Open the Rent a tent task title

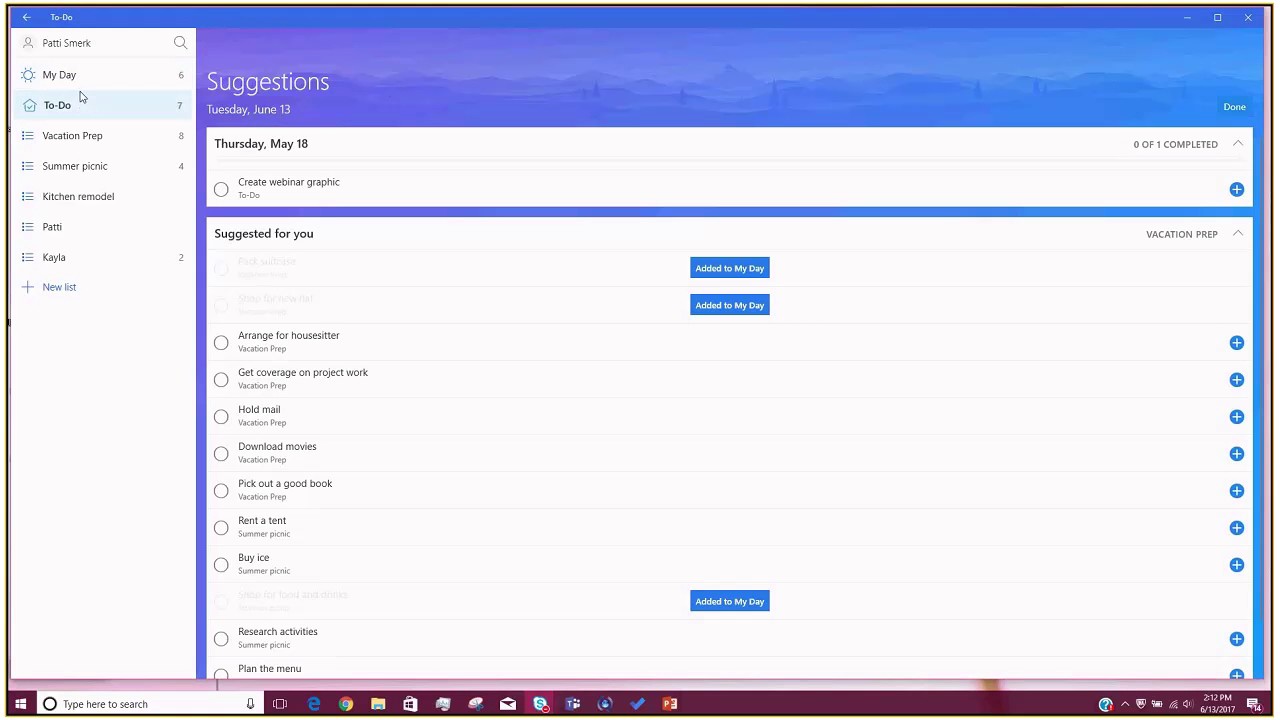coord(262,521)
